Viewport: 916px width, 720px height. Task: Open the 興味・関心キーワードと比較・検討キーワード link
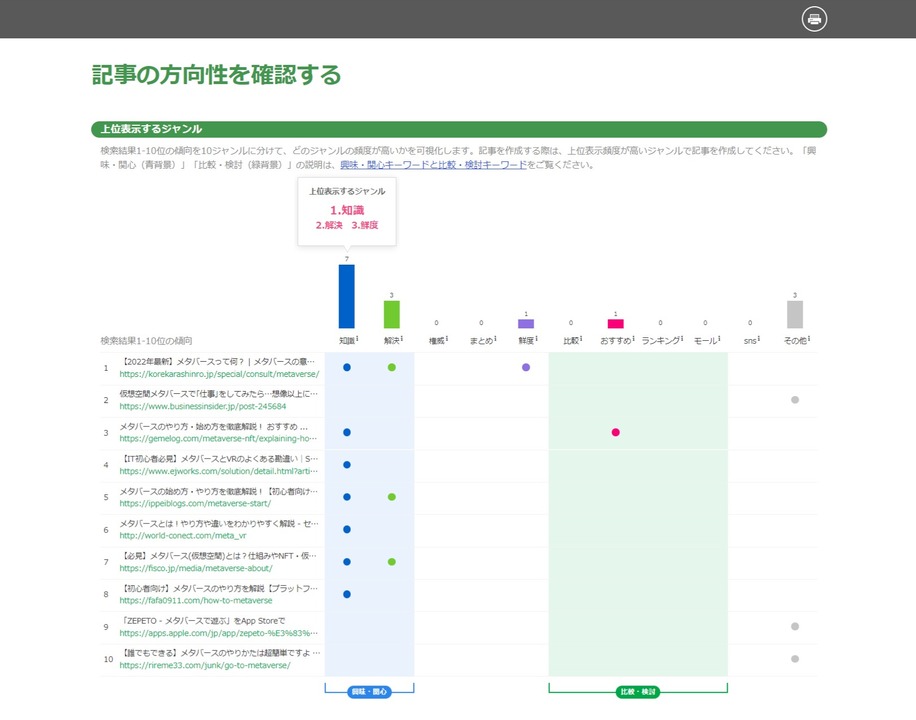(433, 165)
